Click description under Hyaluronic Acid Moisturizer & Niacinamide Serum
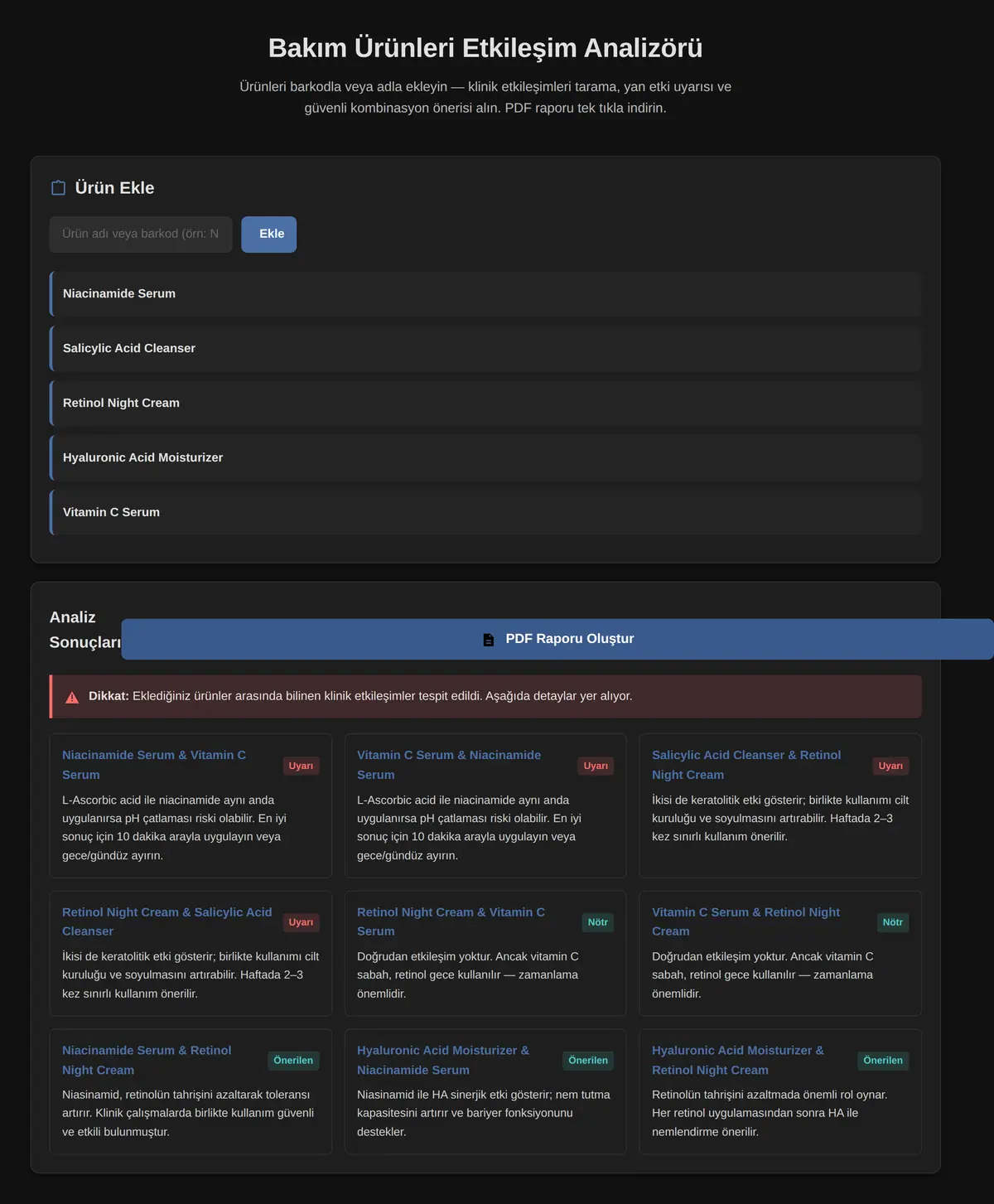Viewport: 994px width, 1204px height. 484,1113
